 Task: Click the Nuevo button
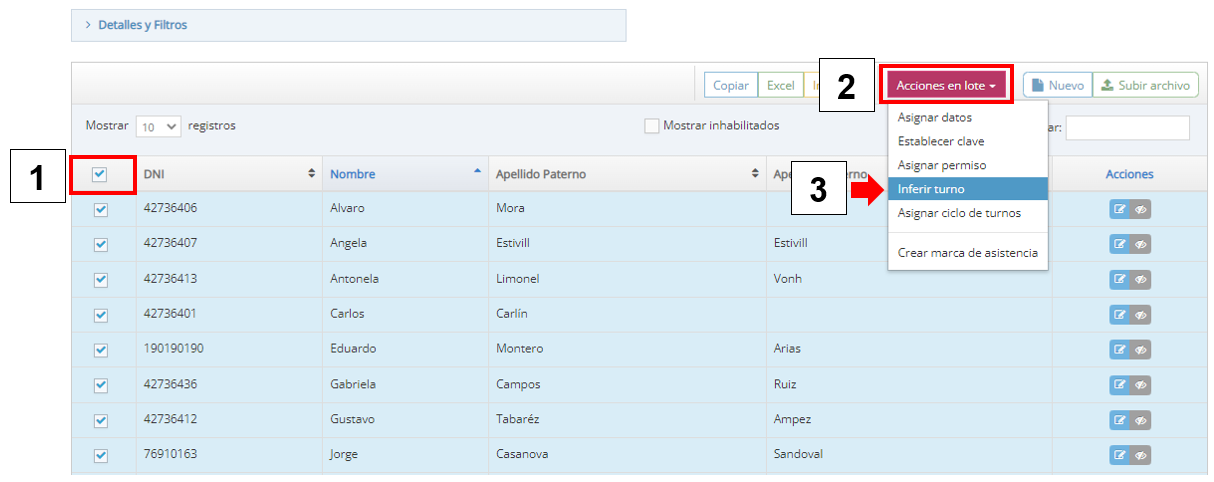[1056, 86]
